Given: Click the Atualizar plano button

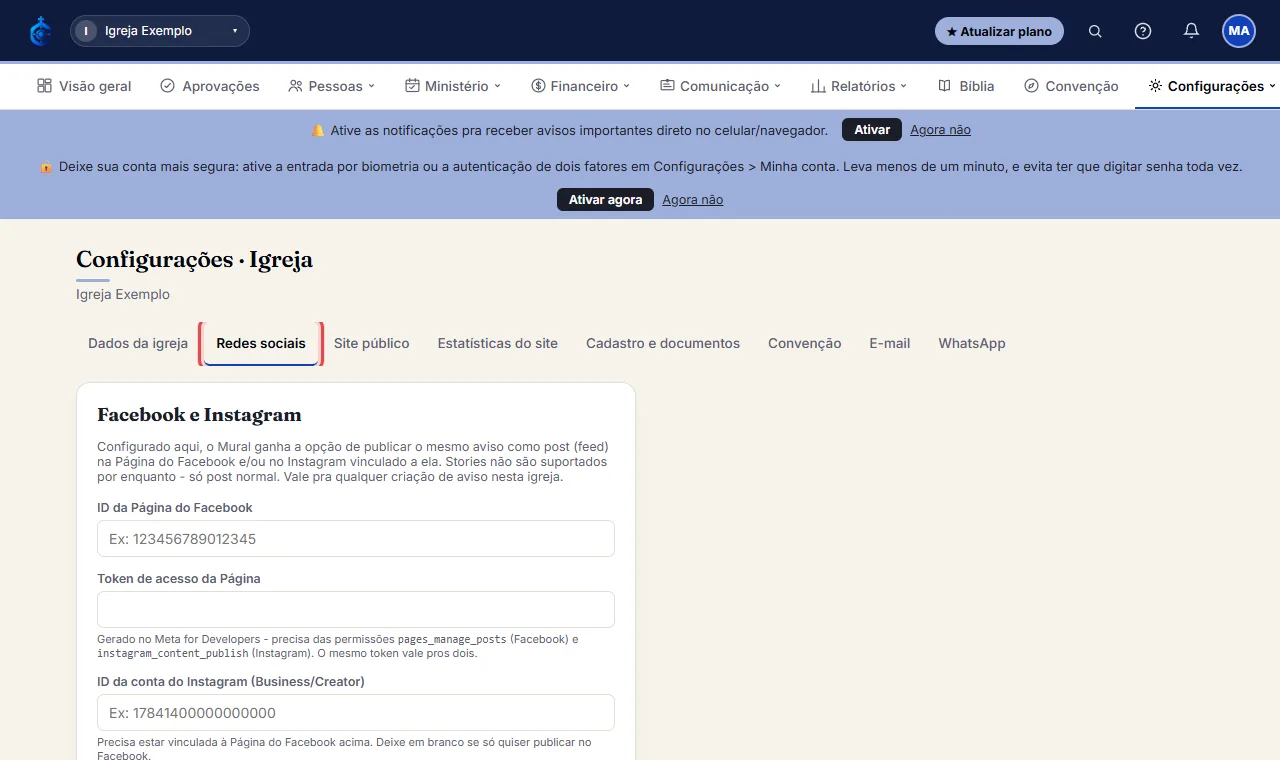Looking at the screenshot, I should click(999, 31).
